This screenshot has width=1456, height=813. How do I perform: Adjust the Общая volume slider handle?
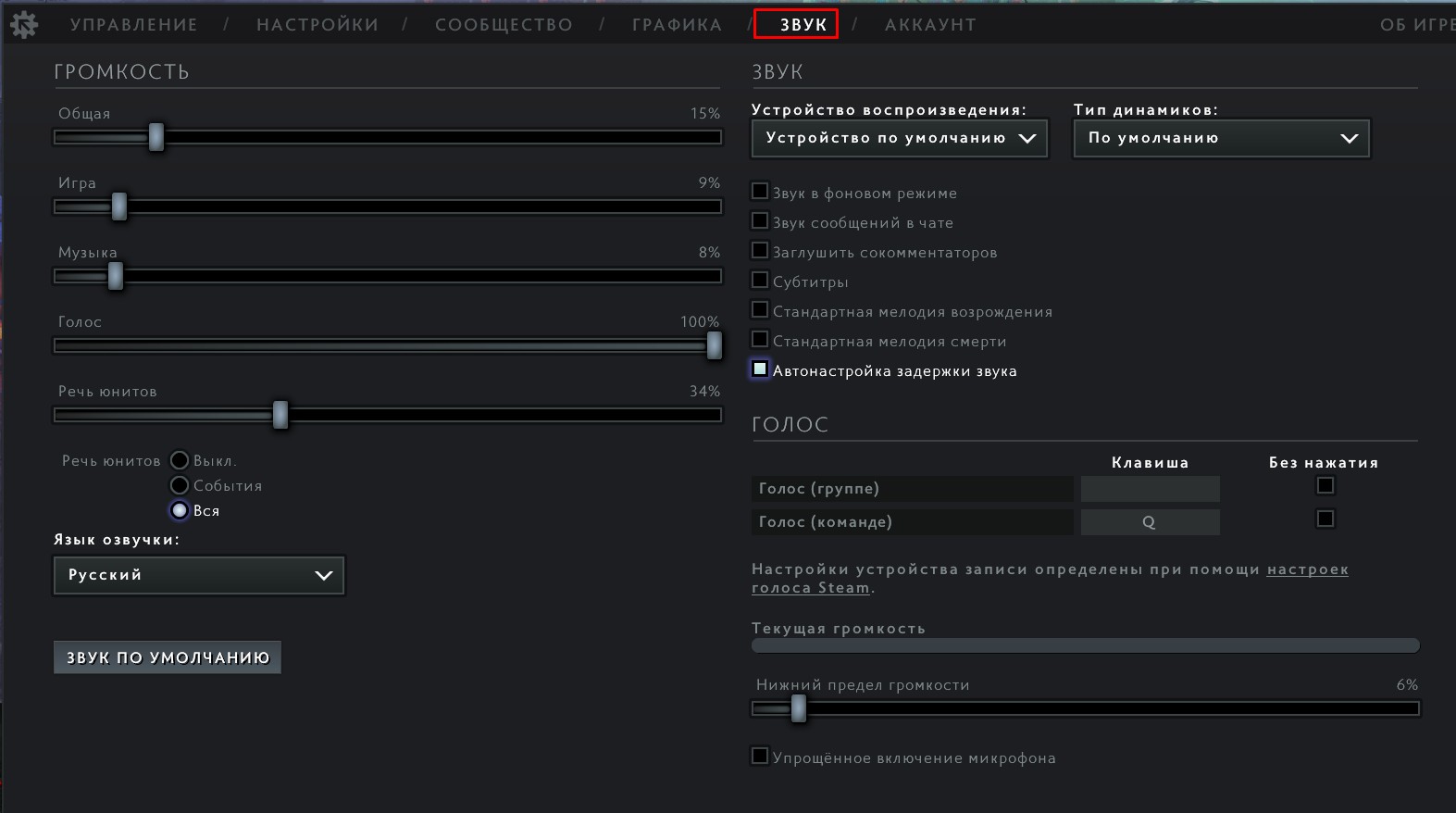click(156, 137)
